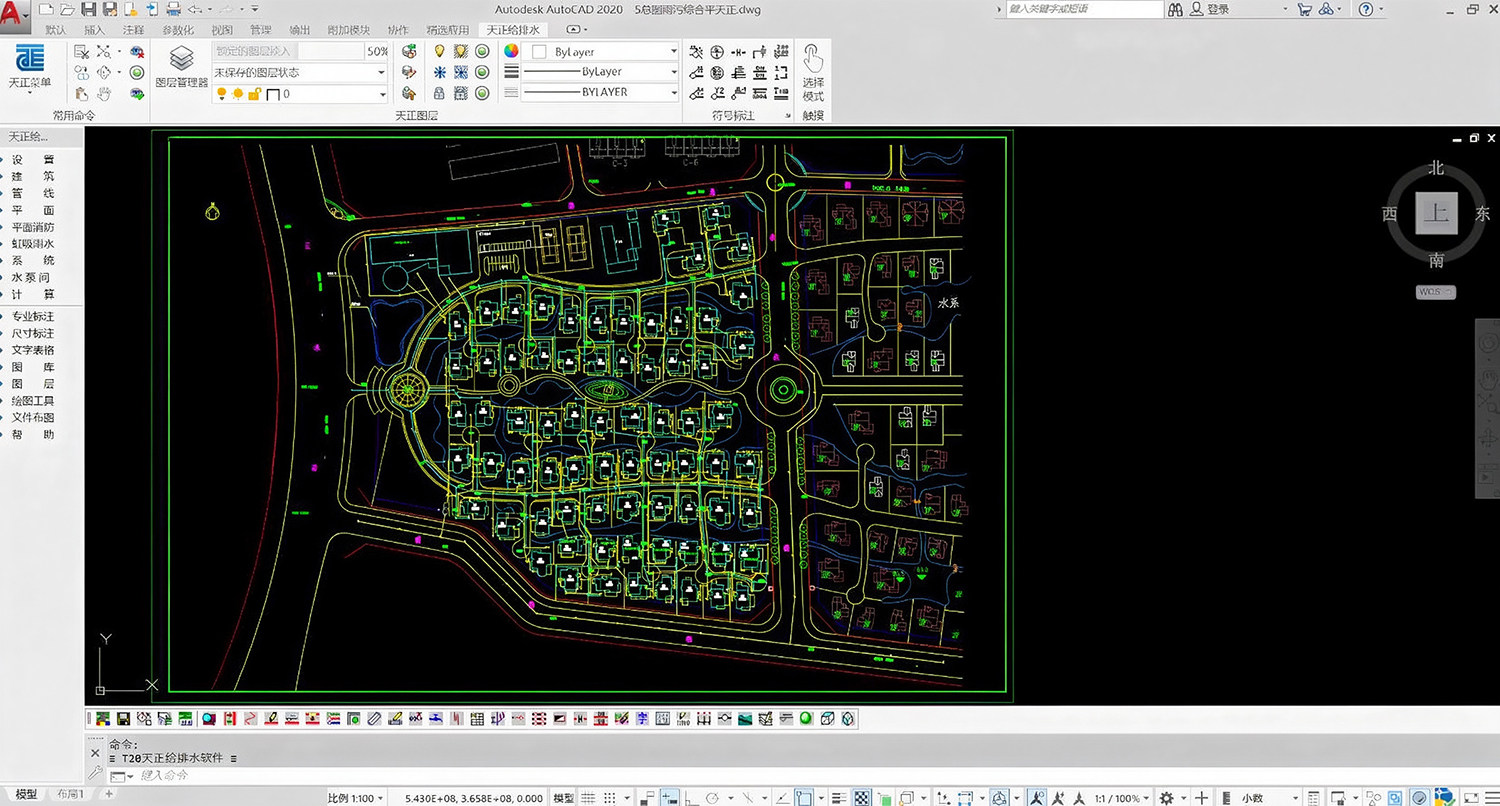Open the BYLAYER linetype dropdown at bottom
The image size is (1500, 806).
click(x=601, y=92)
